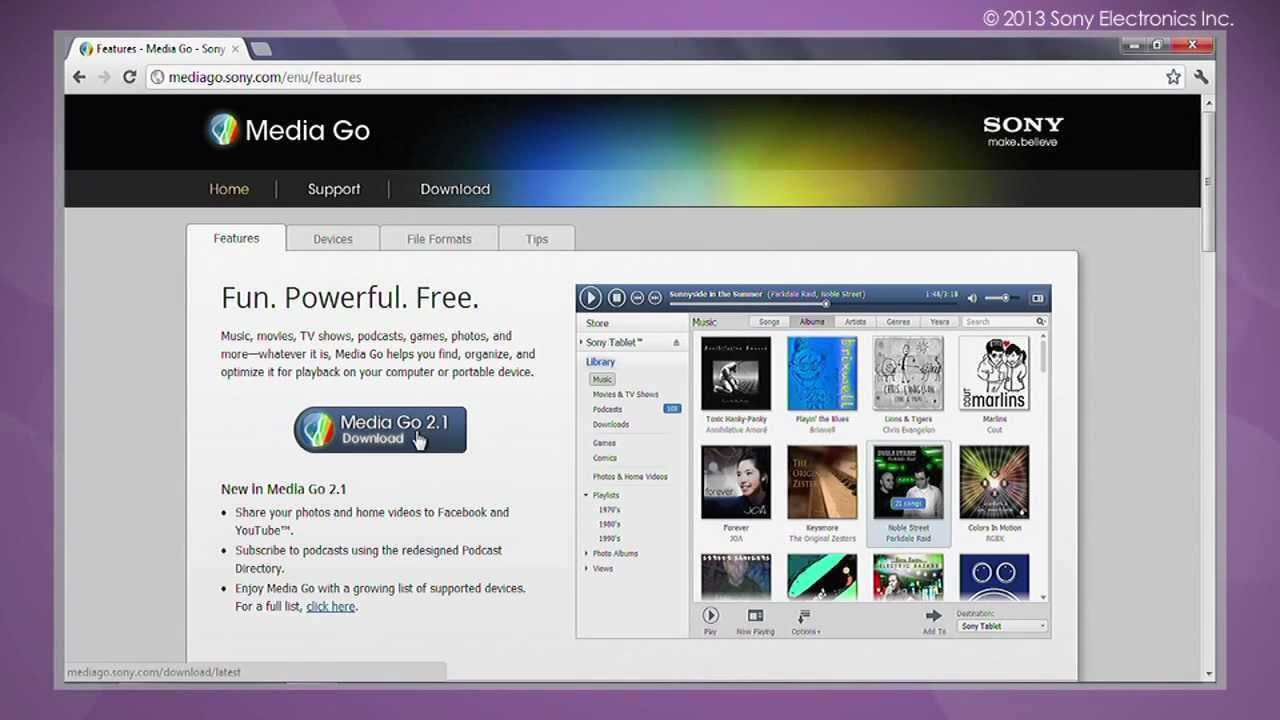Image resolution: width=1280 pixels, height=720 pixels.
Task: Select Genres view tab in preview
Action: [x=898, y=322]
